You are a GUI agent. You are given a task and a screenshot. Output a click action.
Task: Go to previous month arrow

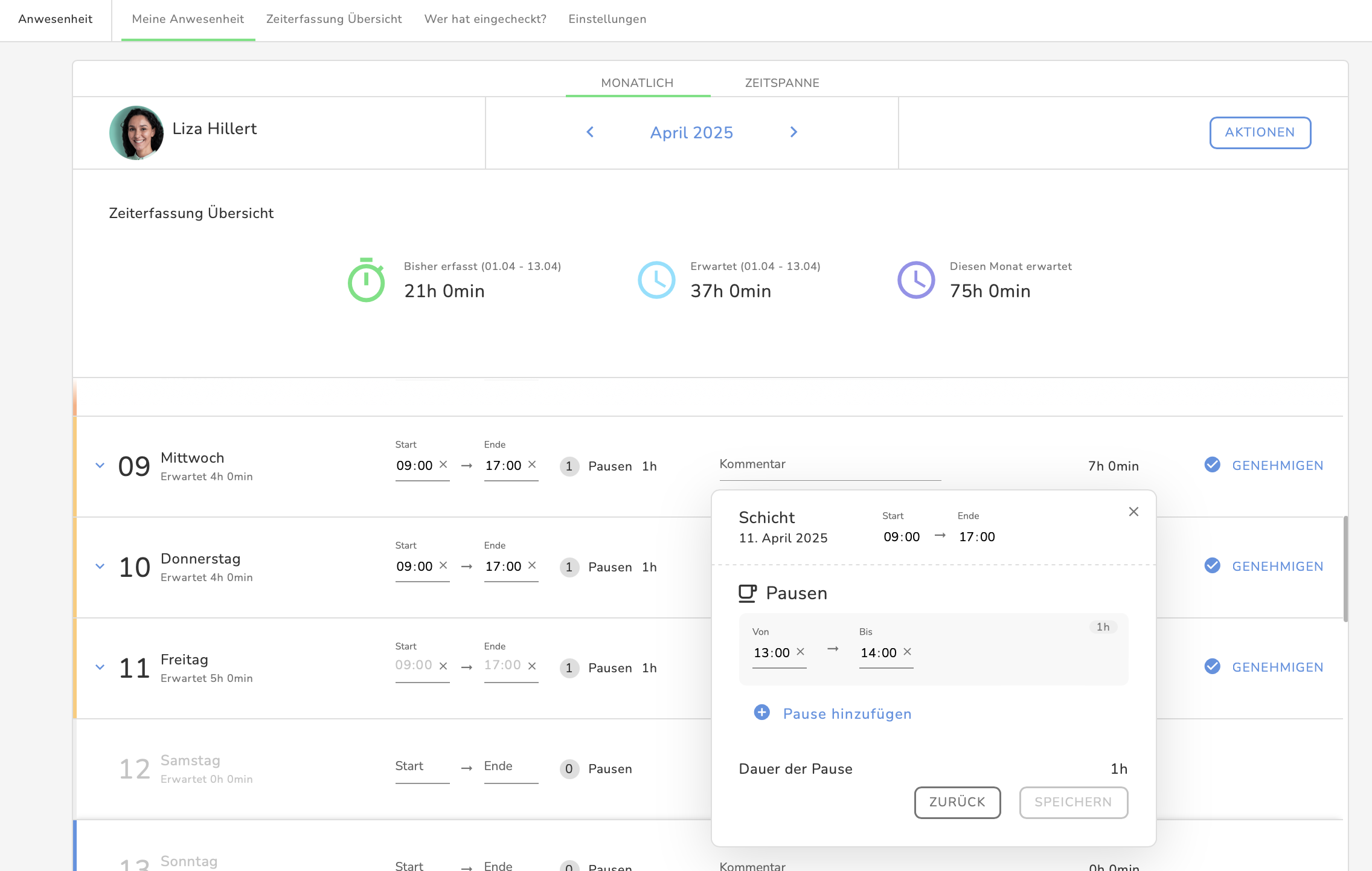point(590,132)
